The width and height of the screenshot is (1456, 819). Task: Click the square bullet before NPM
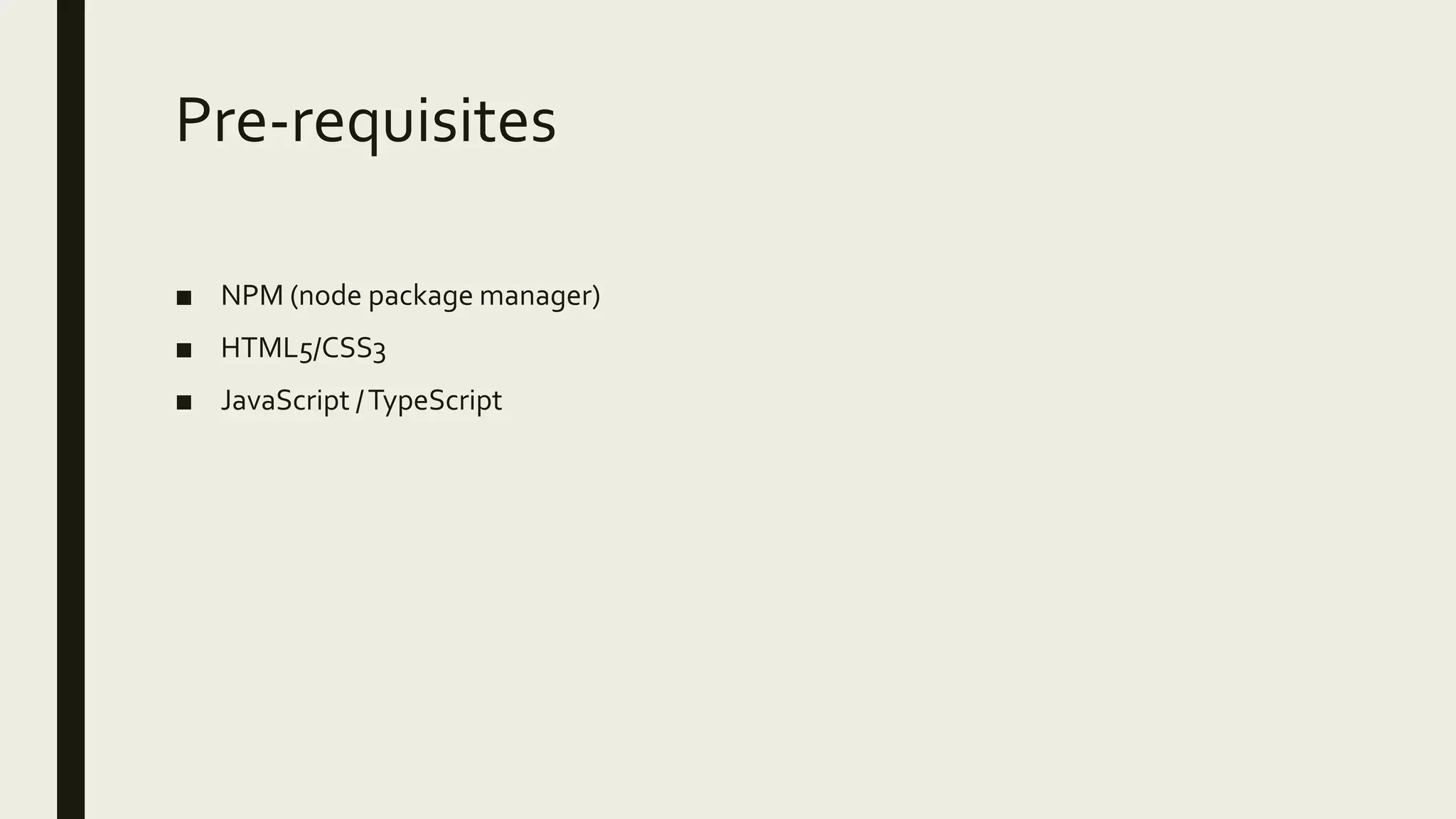183,298
